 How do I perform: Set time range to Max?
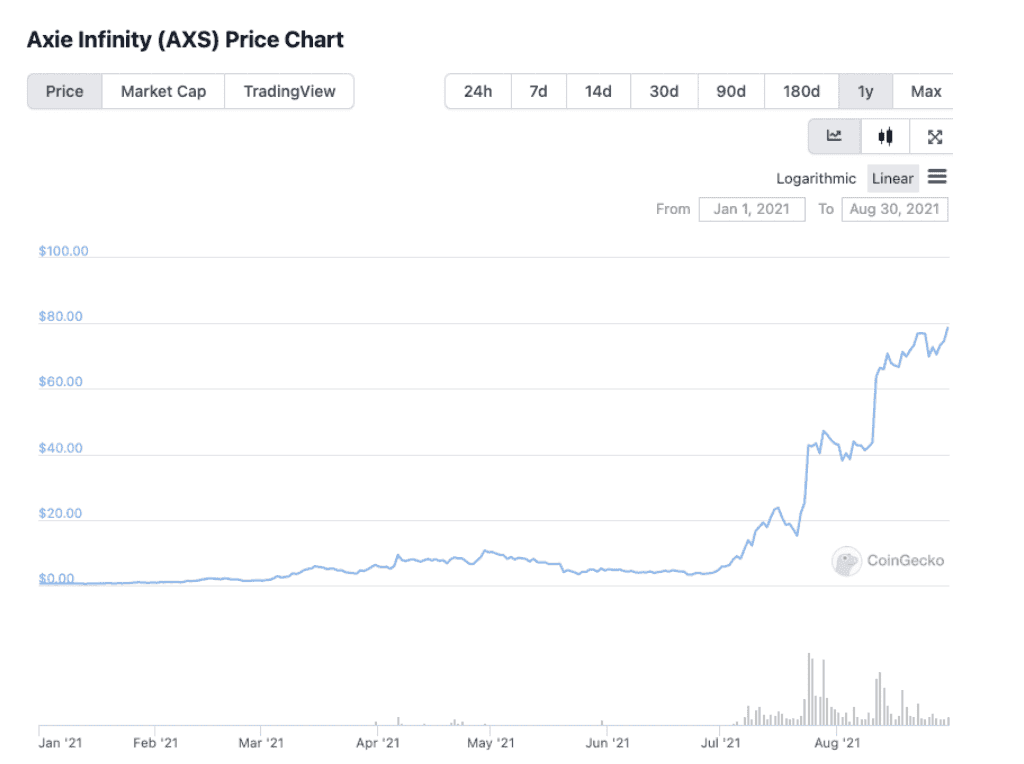coord(925,91)
